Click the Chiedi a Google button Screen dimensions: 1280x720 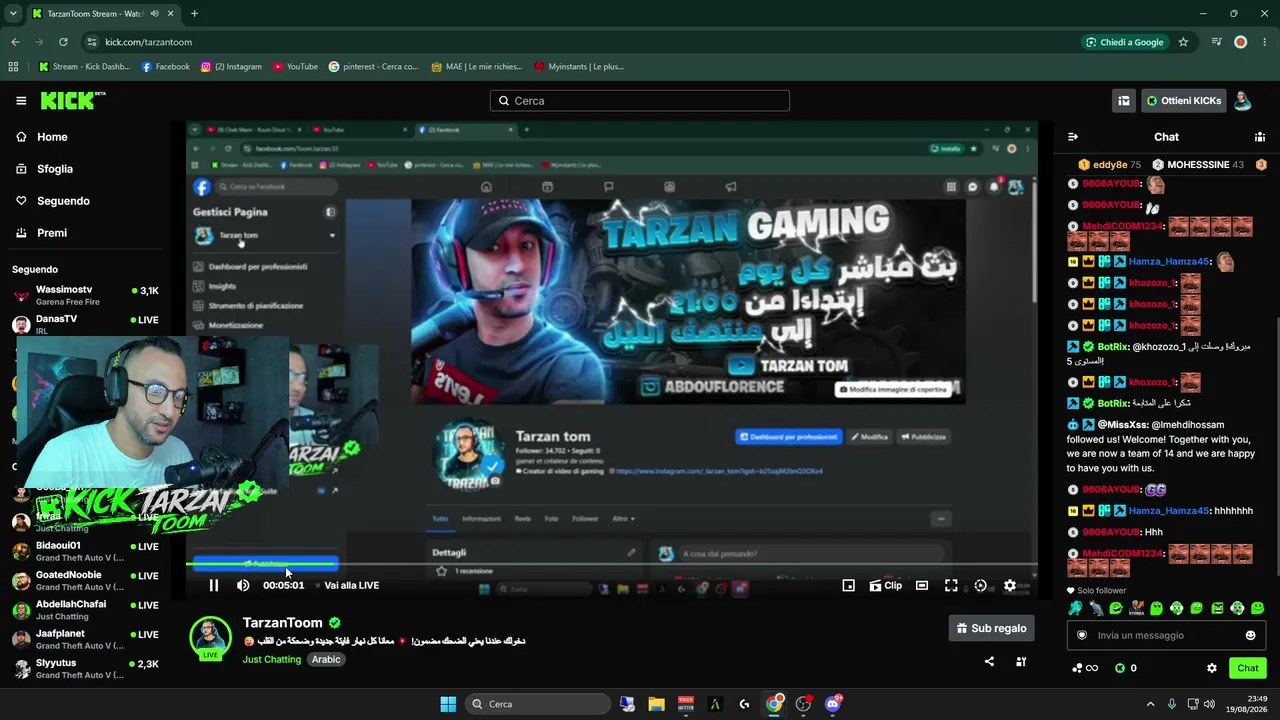(x=1126, y=42)
